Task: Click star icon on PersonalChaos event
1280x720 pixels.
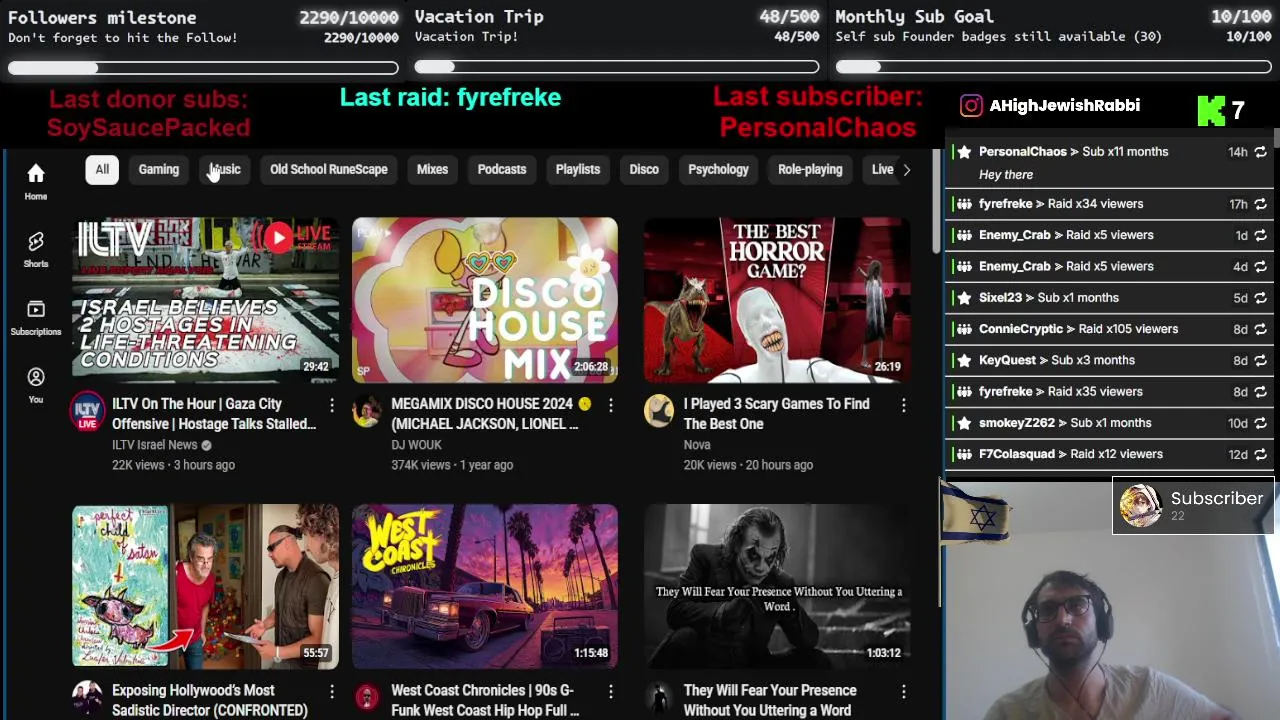Action: (964, 152)
